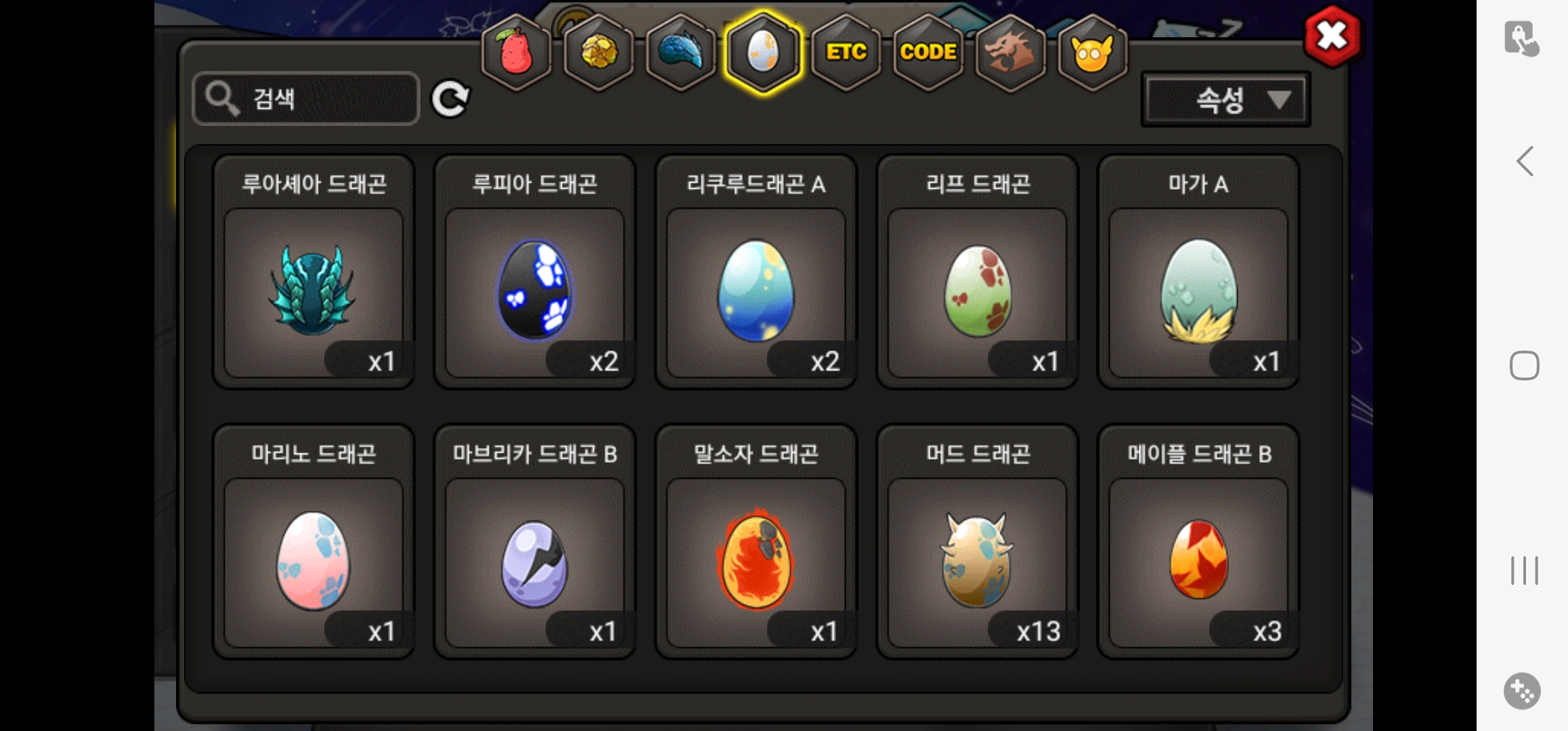
Task: Open the CODE tab
Action: click(x=928, y=52)
